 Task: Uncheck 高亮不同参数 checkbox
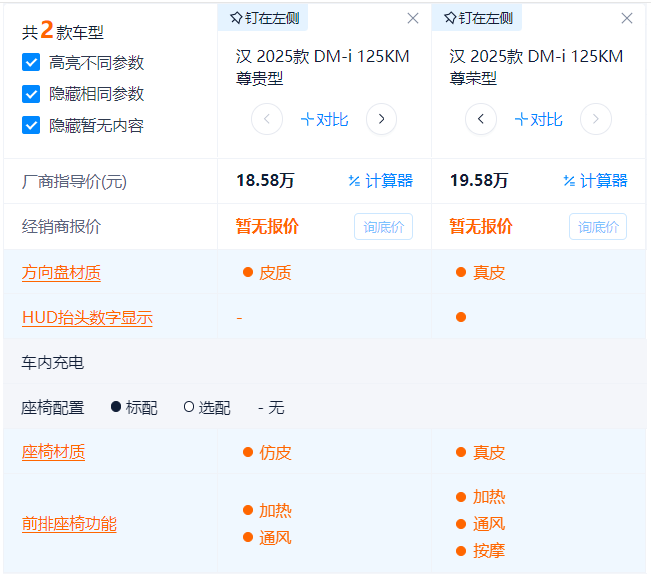31,62
